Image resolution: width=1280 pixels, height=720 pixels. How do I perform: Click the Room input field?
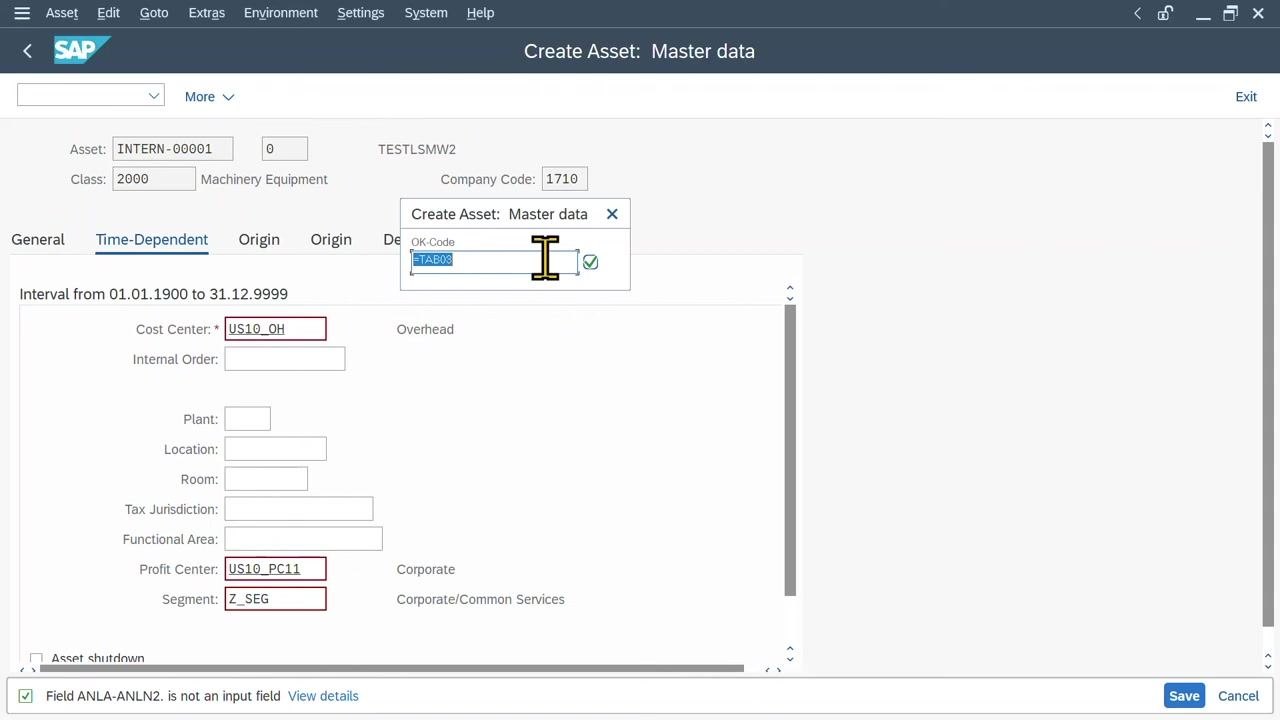(266, 479)
